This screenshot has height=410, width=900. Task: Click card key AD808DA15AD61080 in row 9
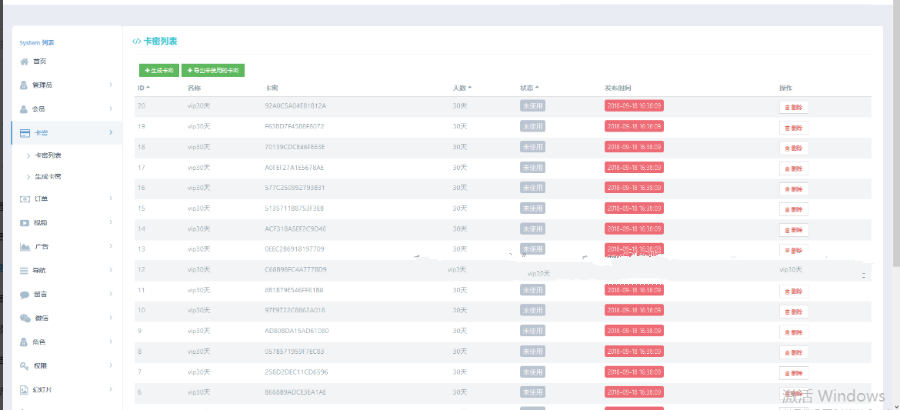coord(297,331)
